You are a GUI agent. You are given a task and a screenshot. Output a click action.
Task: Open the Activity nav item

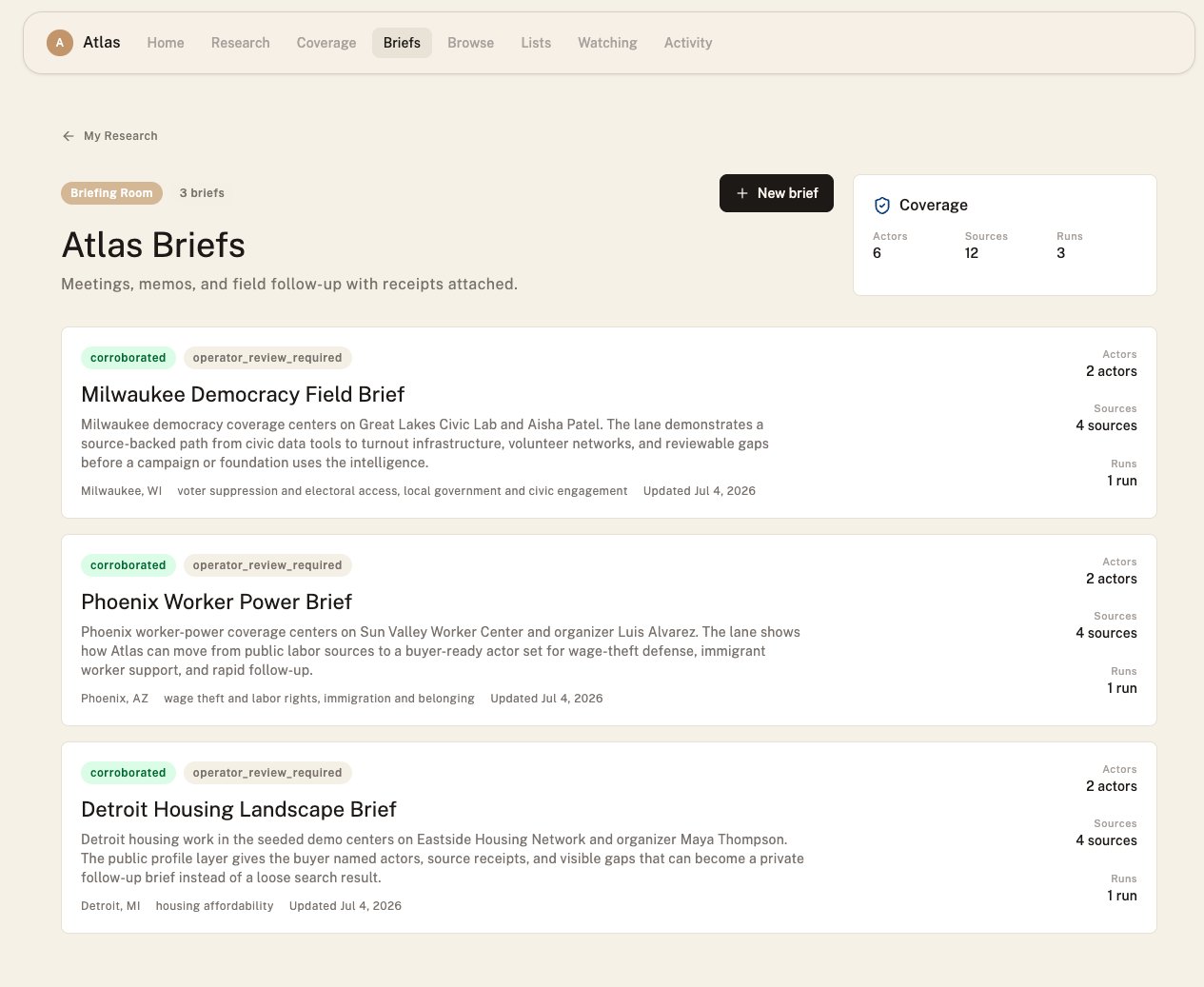688,43
